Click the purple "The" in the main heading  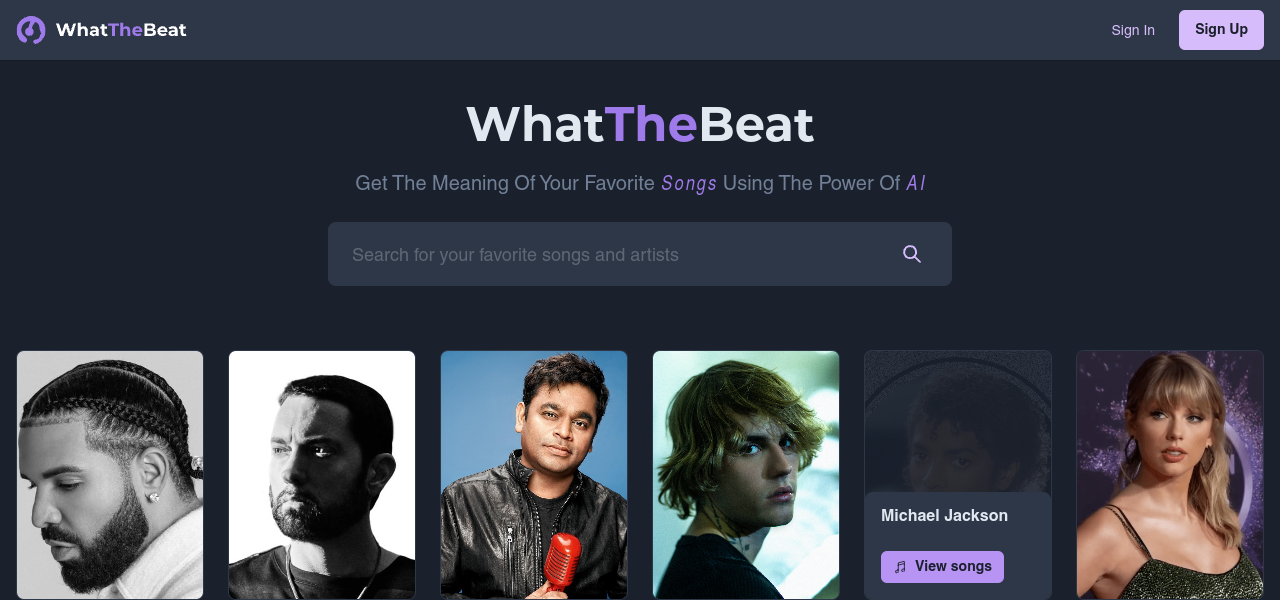(651, 125)
